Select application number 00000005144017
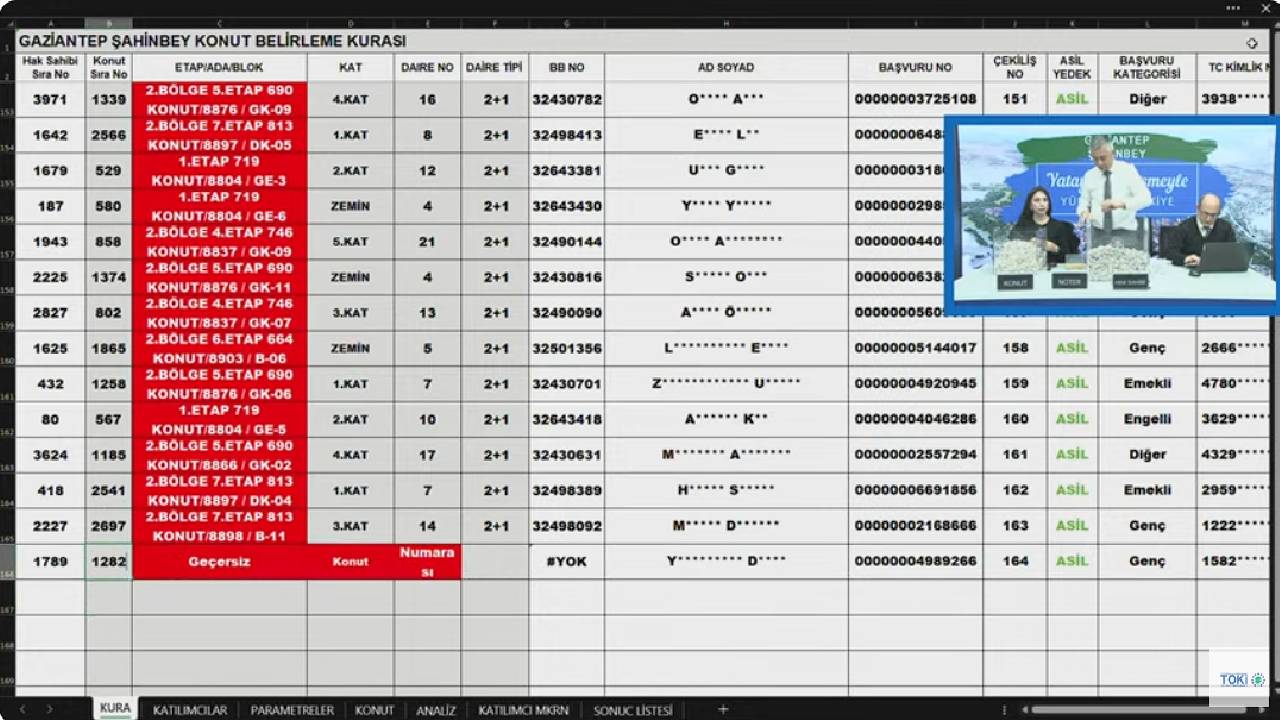The height and width of the screenshot is (720, 1280). pyautogui.click(x=915, y=348)
